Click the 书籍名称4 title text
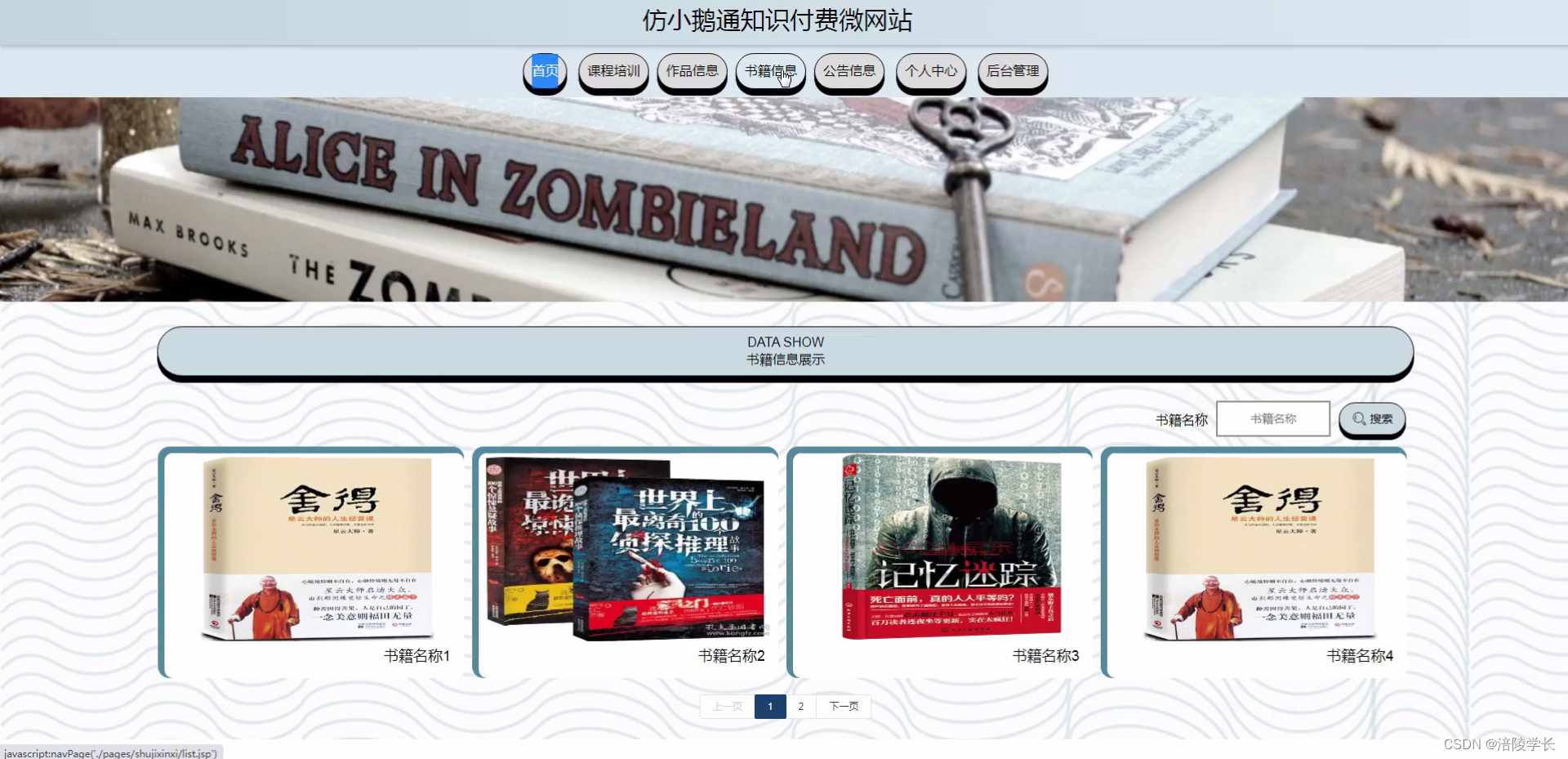This screenshot has height=759, width=1568. coord(1360,656)
